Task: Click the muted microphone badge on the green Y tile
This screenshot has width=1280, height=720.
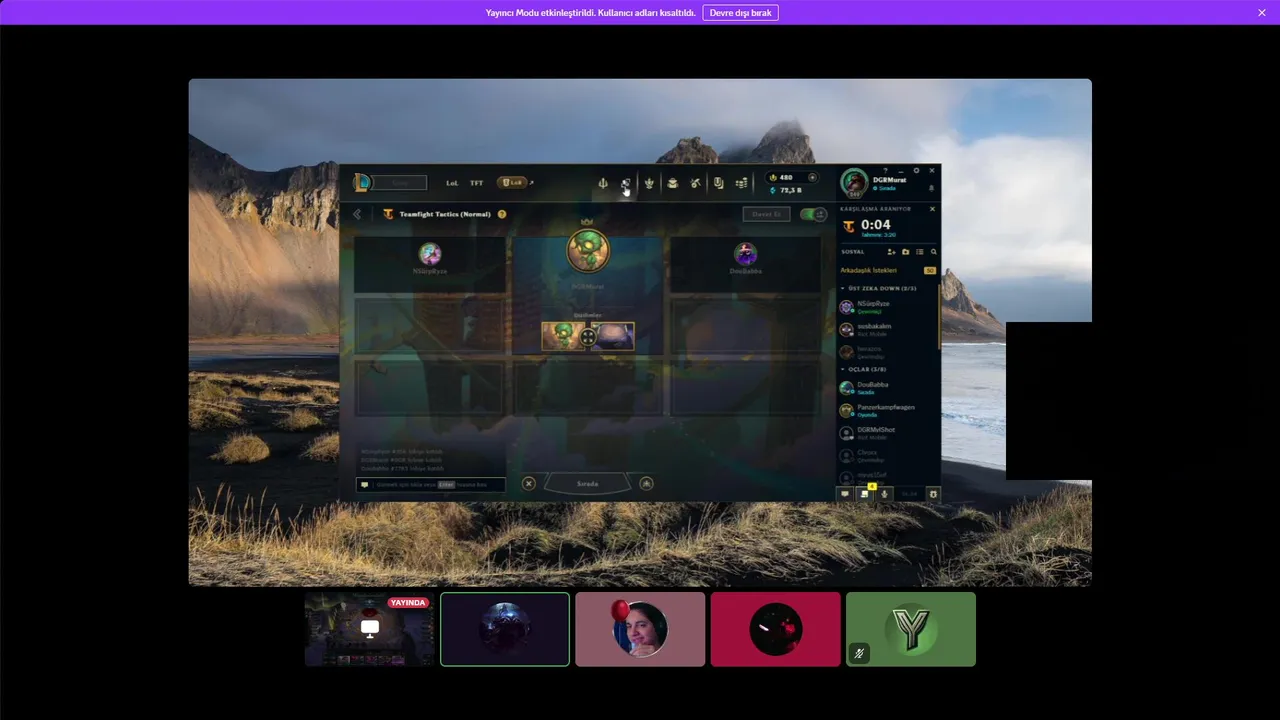Action: [859, 654]
